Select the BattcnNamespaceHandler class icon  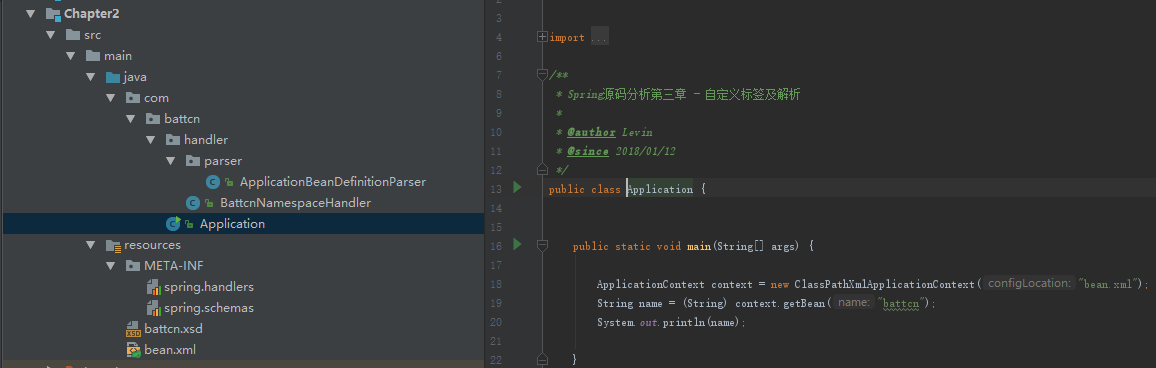tap(193, 202)
